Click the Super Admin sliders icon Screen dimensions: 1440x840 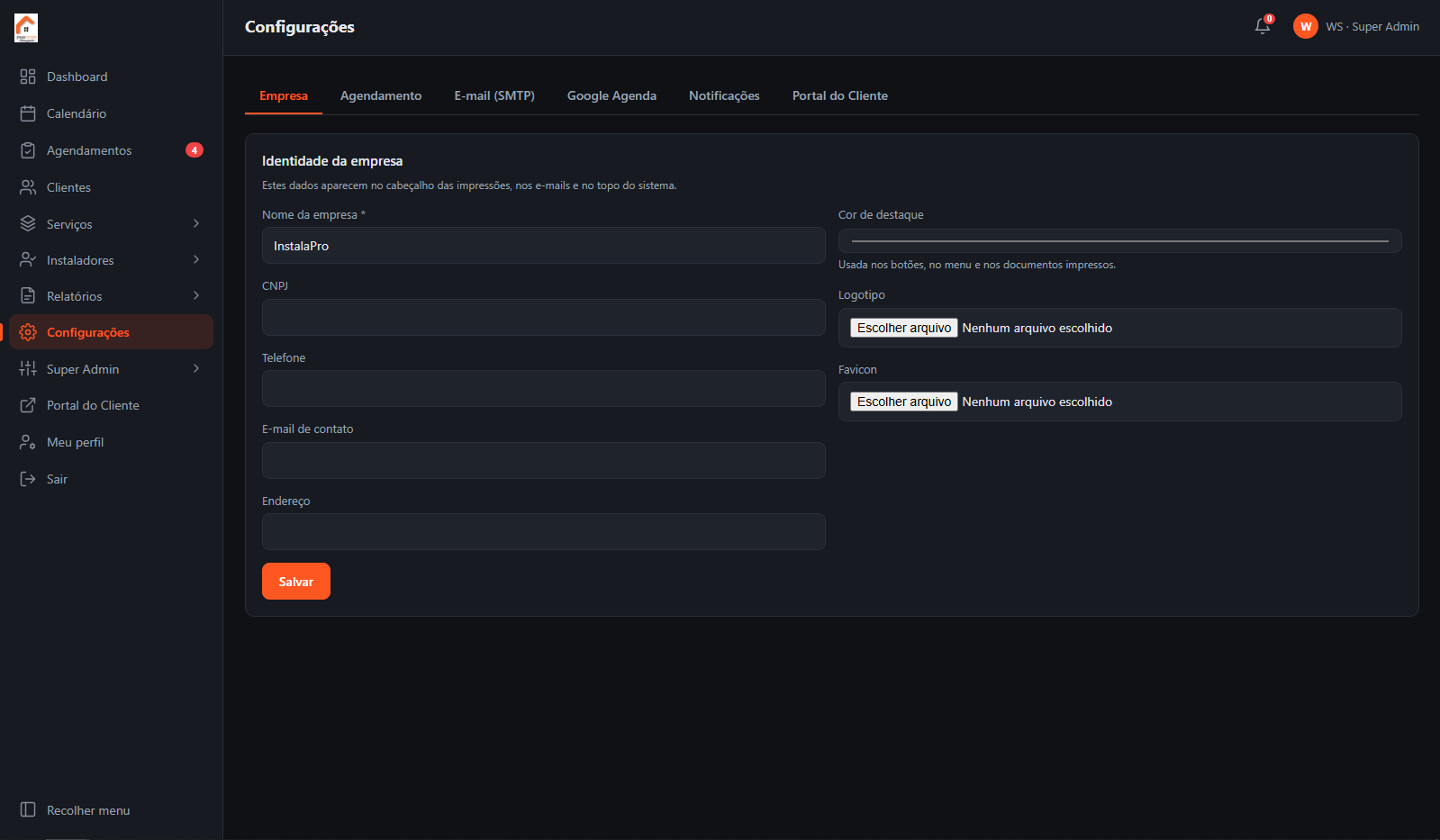tap(28, 368)
